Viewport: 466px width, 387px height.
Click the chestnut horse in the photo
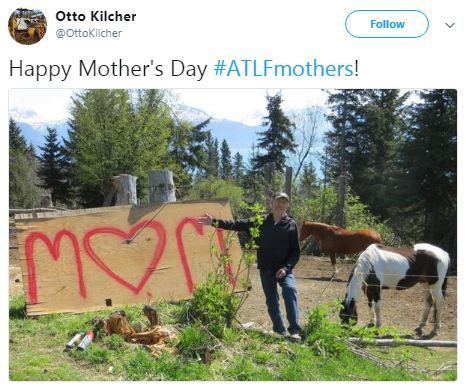coord(340,242)
